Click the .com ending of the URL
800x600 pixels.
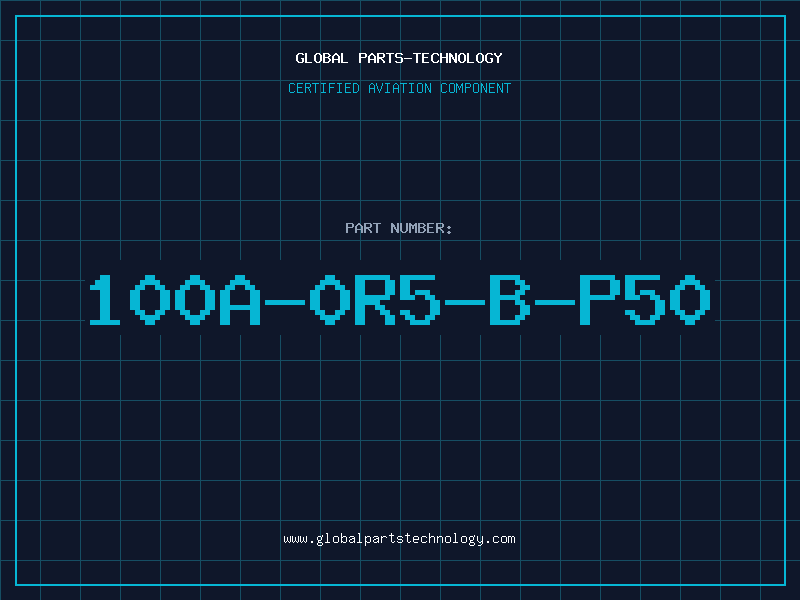click(x=499, y=539)
